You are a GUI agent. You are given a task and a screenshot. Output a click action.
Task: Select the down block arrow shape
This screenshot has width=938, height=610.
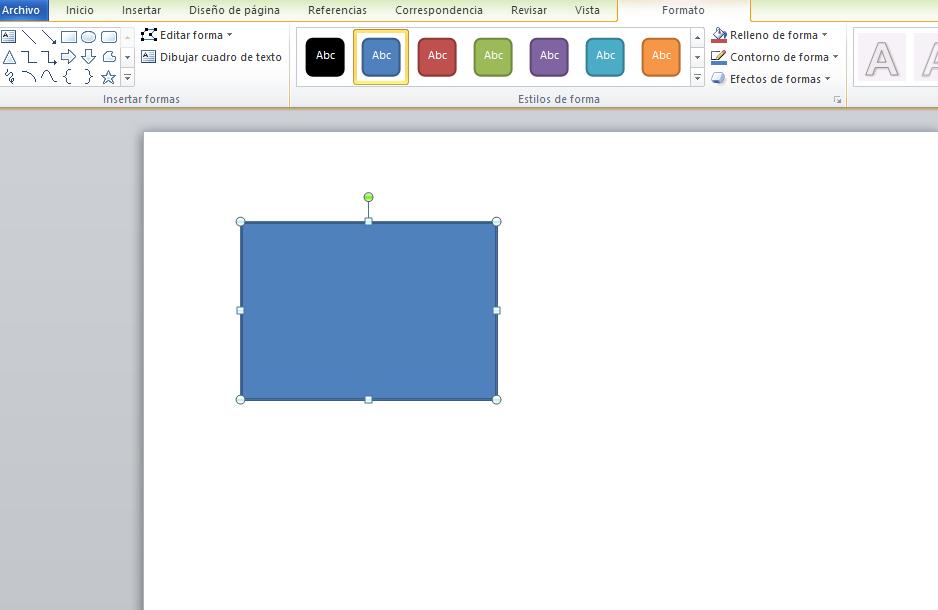point(88,57)
